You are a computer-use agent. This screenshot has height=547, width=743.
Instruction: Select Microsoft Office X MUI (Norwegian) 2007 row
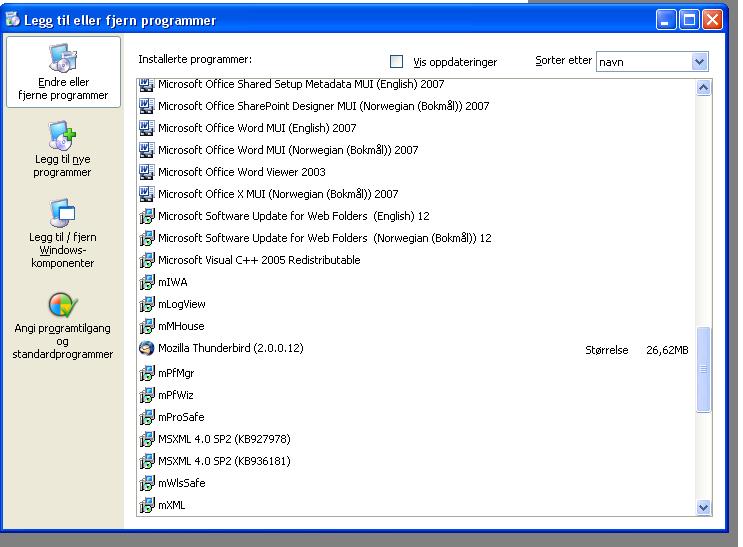point(416,194)
